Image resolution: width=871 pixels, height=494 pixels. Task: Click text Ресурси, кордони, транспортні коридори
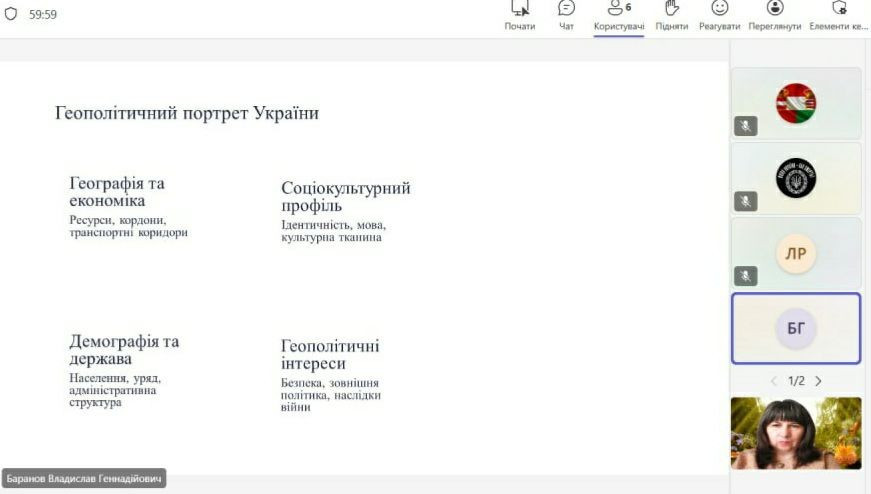128,226
